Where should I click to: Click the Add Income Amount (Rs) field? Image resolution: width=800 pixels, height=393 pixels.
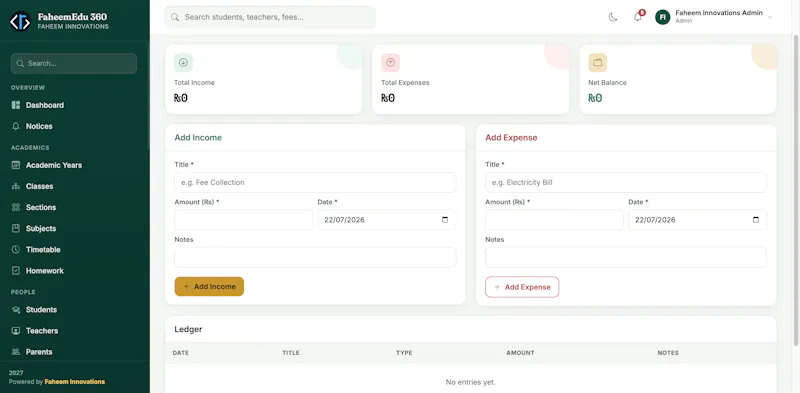(x=243, y=220)
